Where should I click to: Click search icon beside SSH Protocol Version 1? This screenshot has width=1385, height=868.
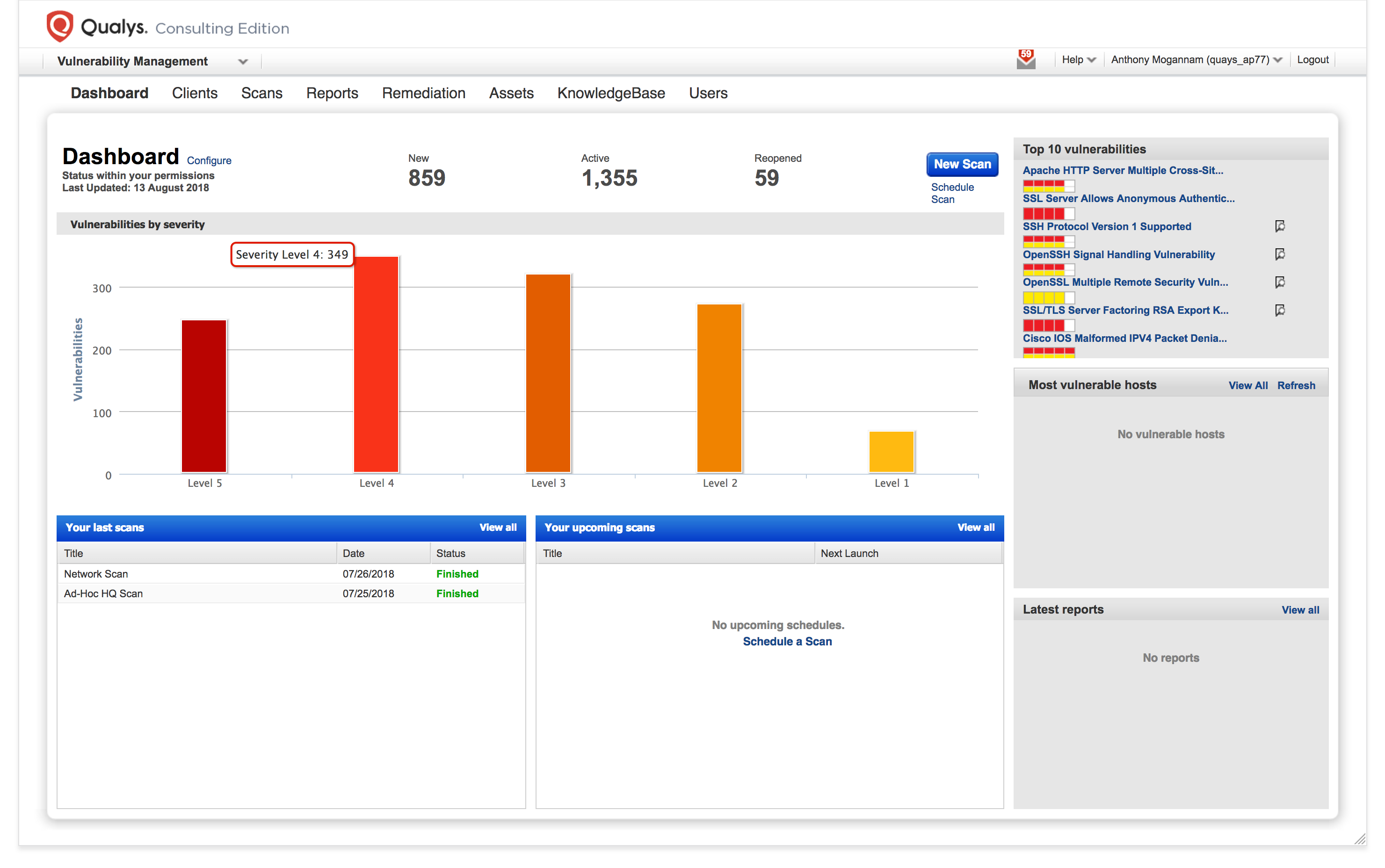(1279, 226)
